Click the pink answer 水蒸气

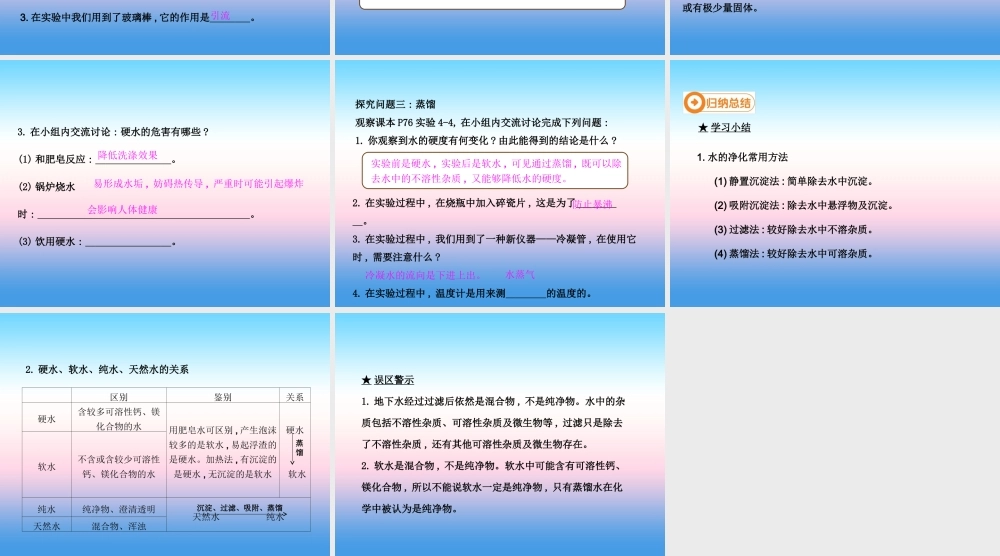tap(520, 274)
